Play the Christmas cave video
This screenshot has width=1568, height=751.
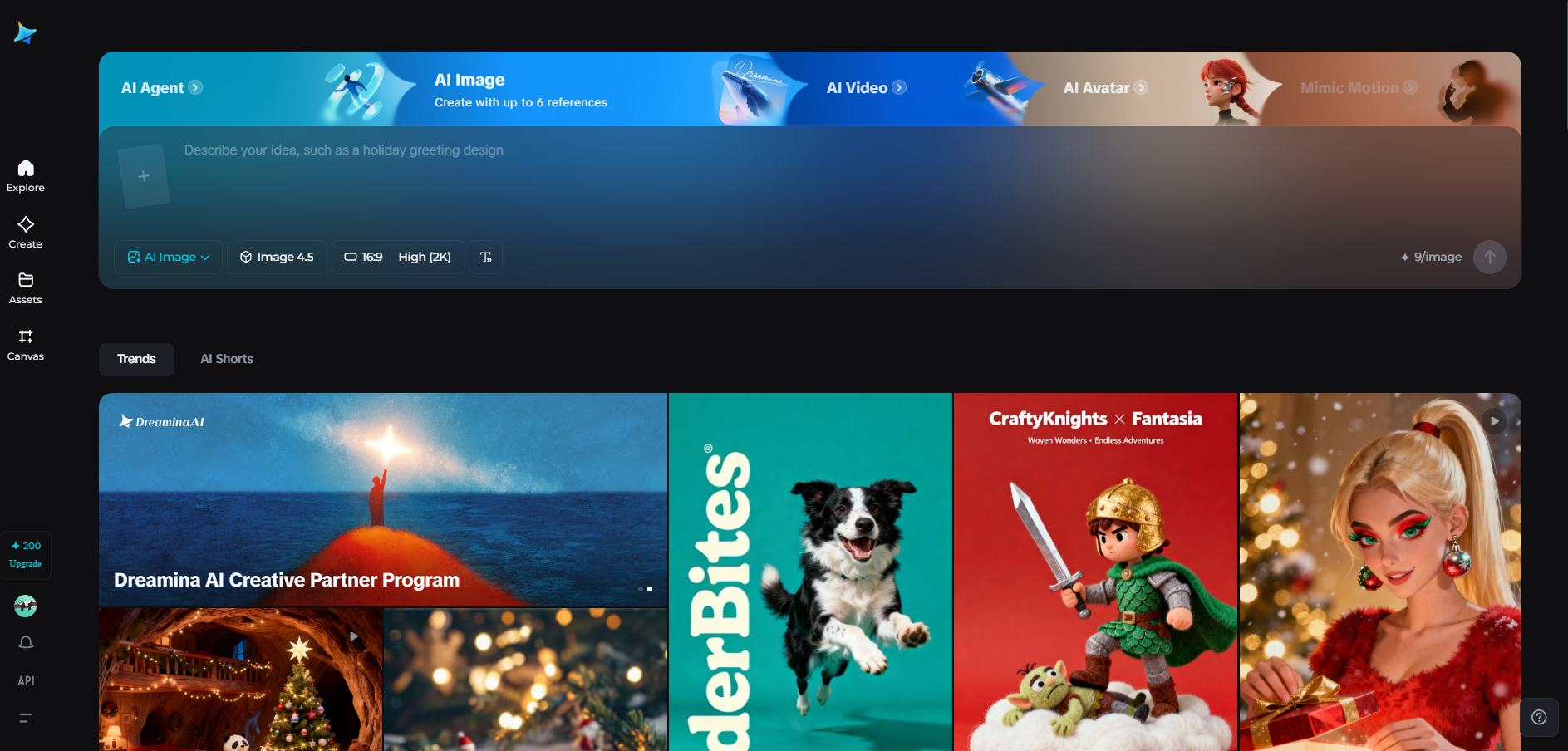tap(355, 636)
